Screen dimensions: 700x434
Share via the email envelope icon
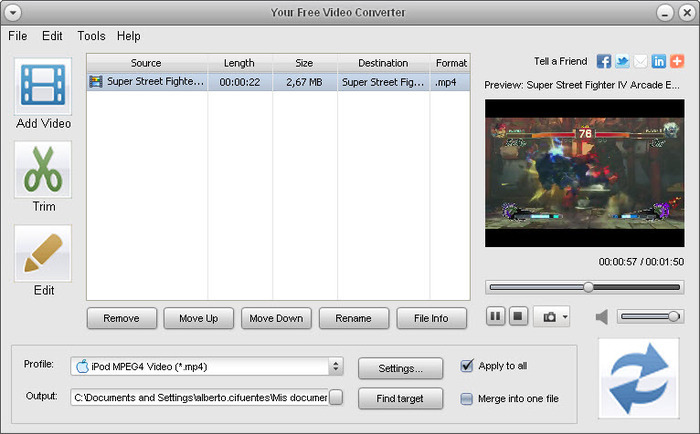pos(640,61)
